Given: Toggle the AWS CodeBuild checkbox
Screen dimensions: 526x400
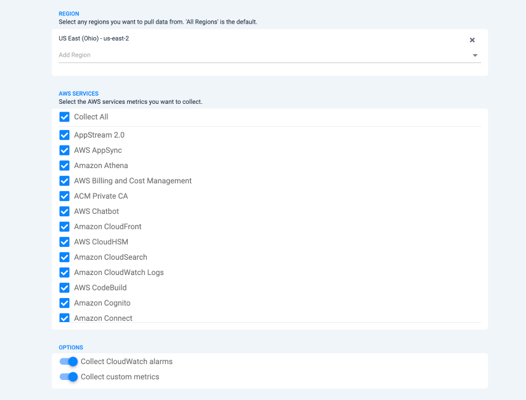Looking at the screenshot, I should coord(64,288).
